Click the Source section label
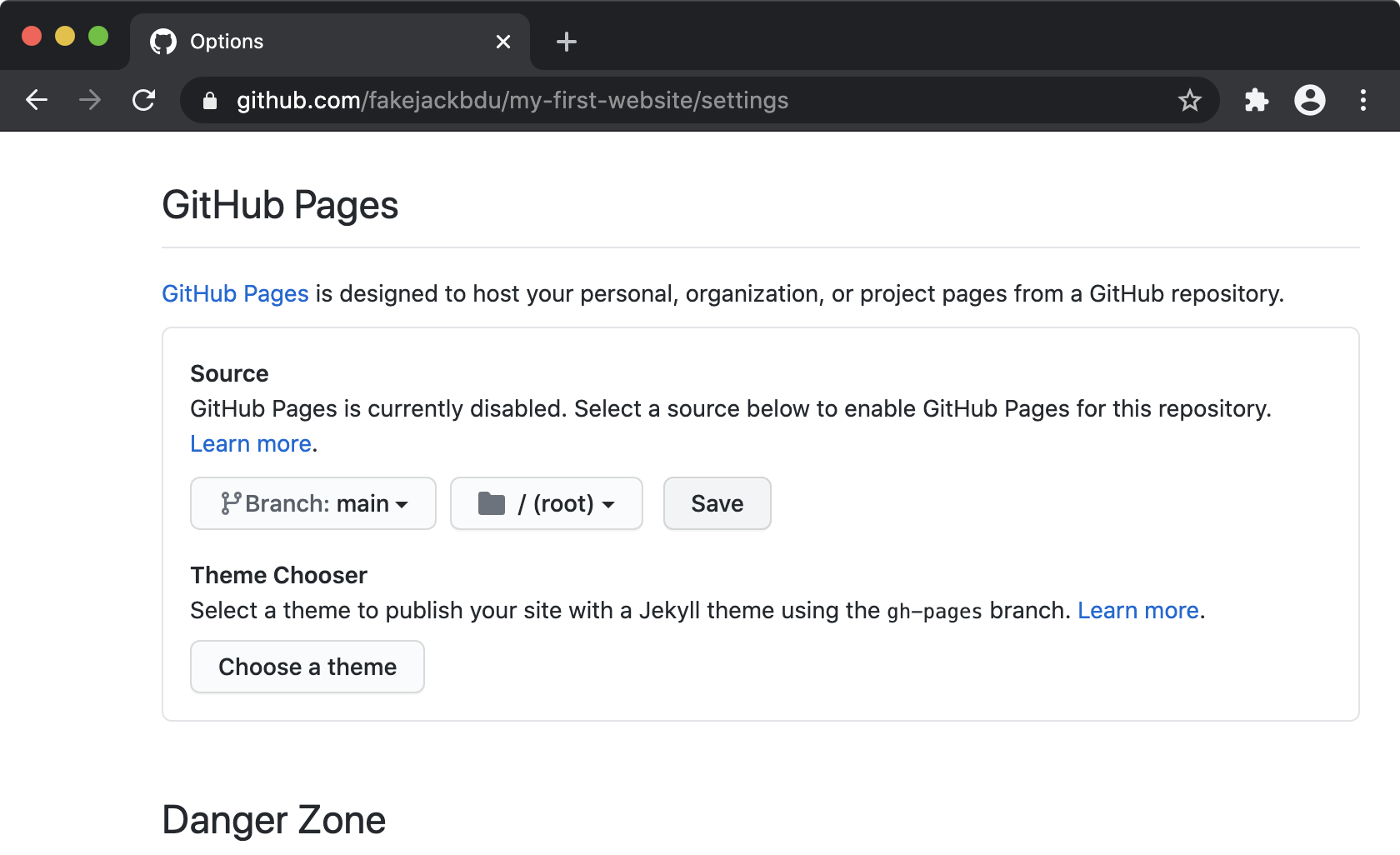 [x=229, y=373]
